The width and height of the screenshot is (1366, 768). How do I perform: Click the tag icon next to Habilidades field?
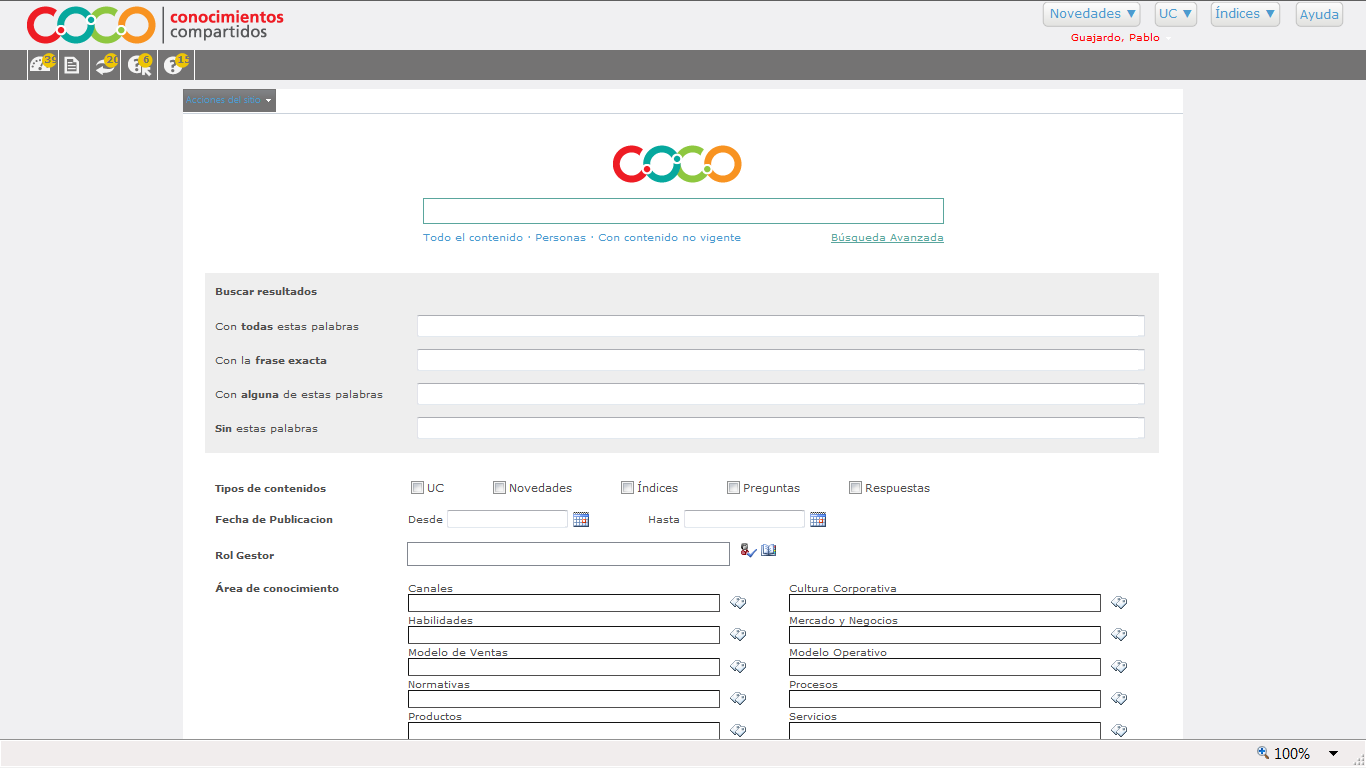(x=738, y=635)
